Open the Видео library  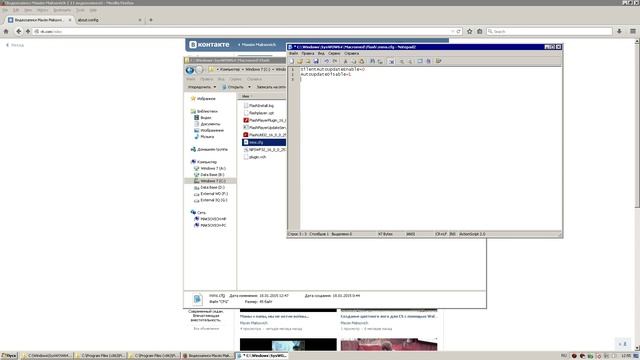pos(203,118)
